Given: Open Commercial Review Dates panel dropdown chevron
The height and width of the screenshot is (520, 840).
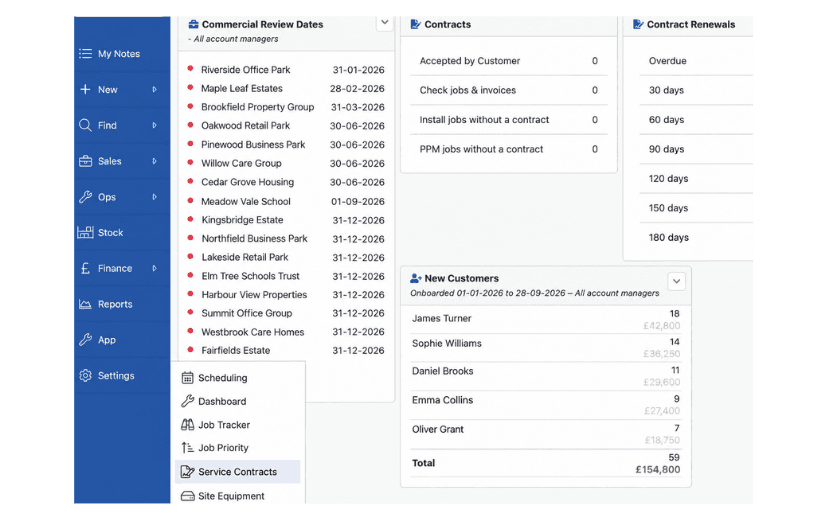Looking at the screenshot, I should [x=384, y=22].
